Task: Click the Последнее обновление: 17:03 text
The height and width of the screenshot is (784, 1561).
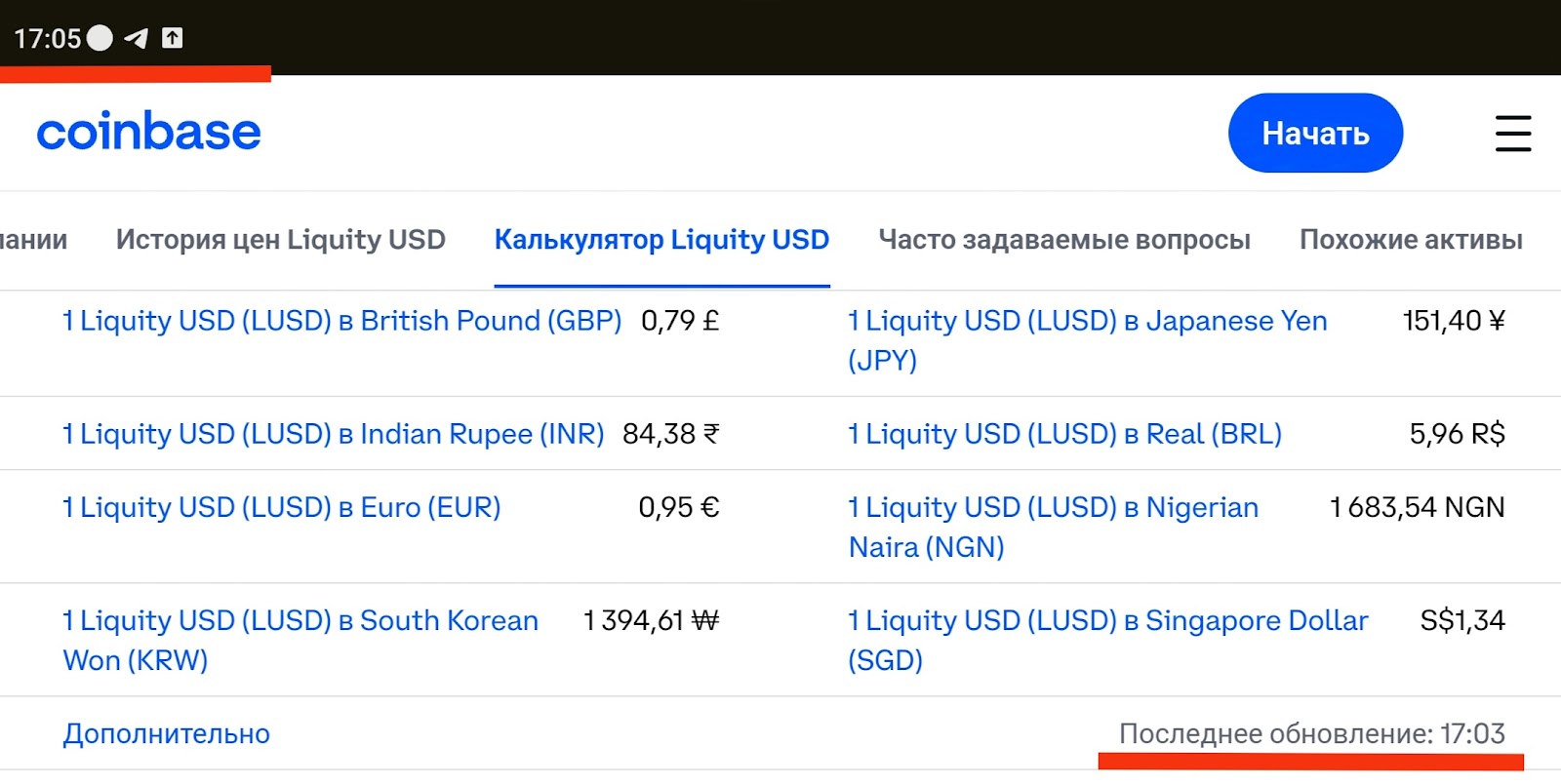Action: pyautogui.click(x=1312, y=734)
